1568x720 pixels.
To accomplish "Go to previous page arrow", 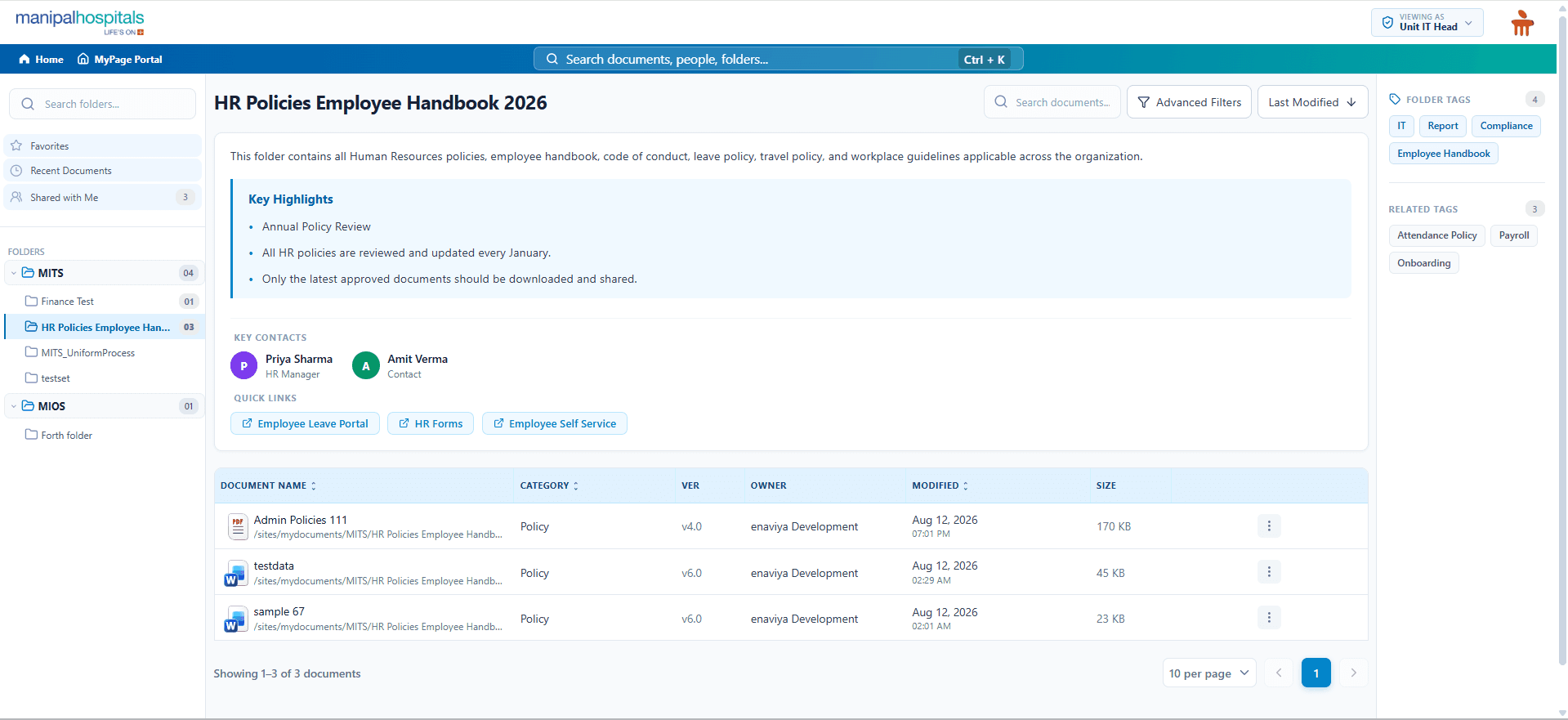I will pyautogui.click(x=1279, y=673).
